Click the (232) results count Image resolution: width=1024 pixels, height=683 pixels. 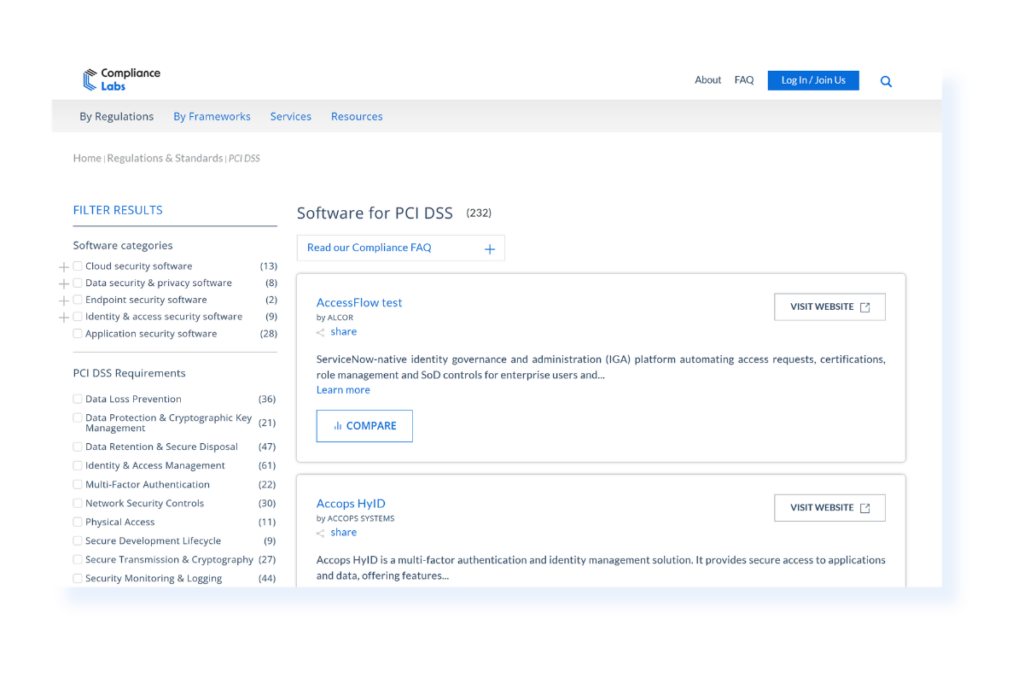pos(479,213)
